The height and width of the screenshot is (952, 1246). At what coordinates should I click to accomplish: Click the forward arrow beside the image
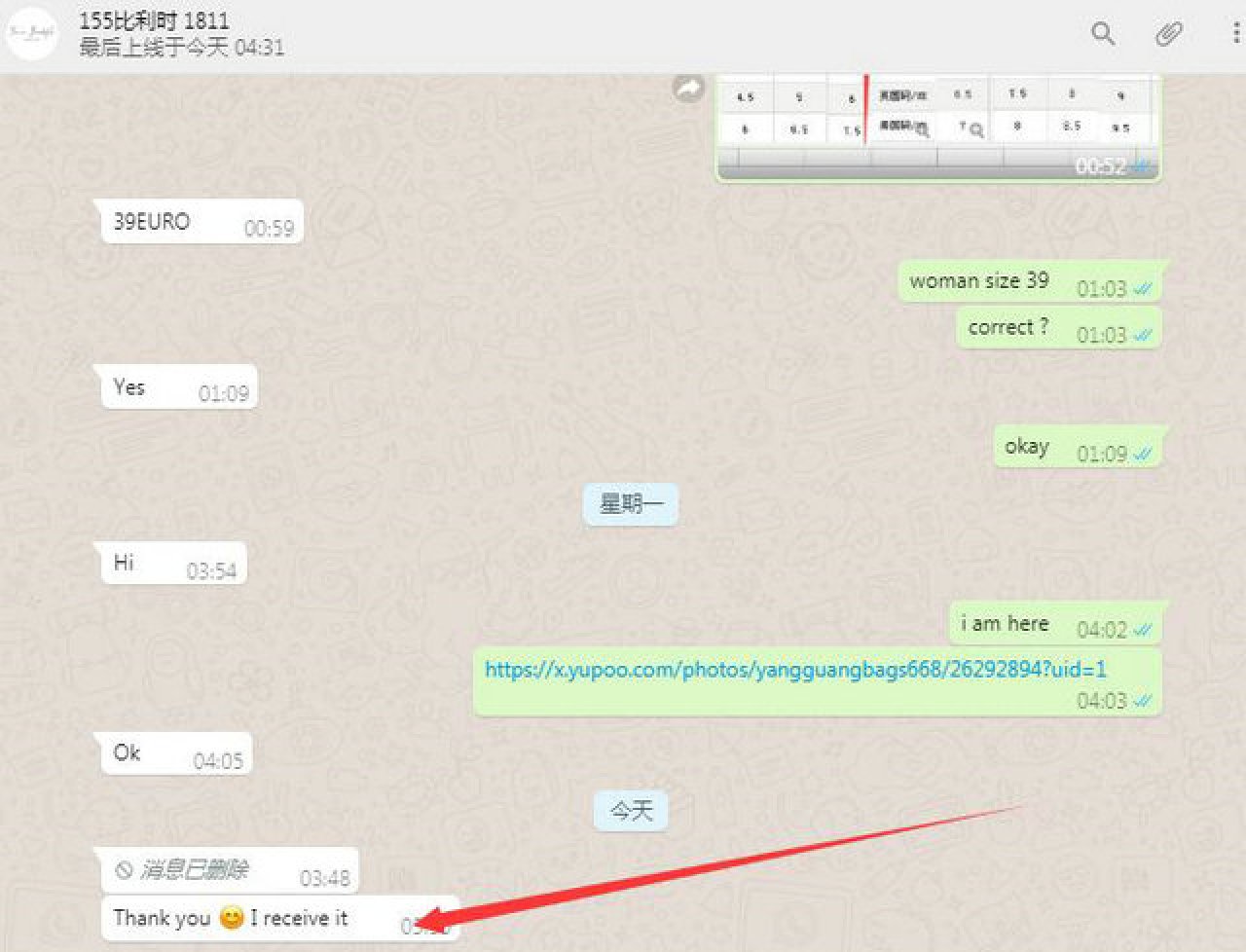pos(688,89)
